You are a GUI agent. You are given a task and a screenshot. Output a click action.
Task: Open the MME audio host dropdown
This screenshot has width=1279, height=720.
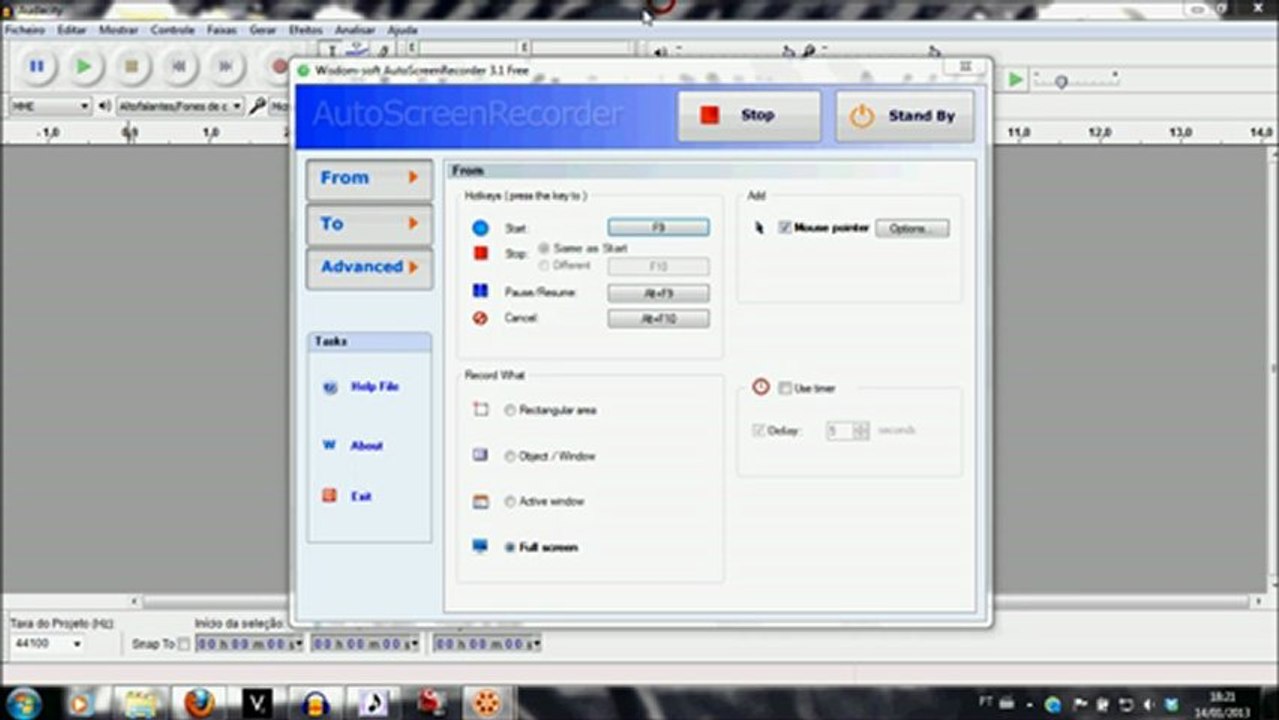[x=50, y=106]
